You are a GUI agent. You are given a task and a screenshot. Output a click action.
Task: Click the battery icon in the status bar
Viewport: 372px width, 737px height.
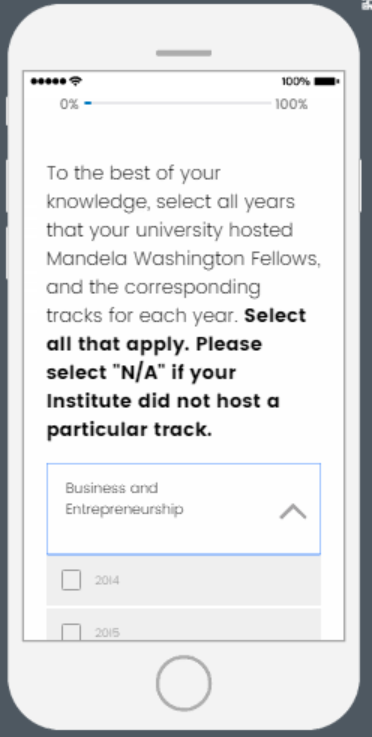[326, 82]
